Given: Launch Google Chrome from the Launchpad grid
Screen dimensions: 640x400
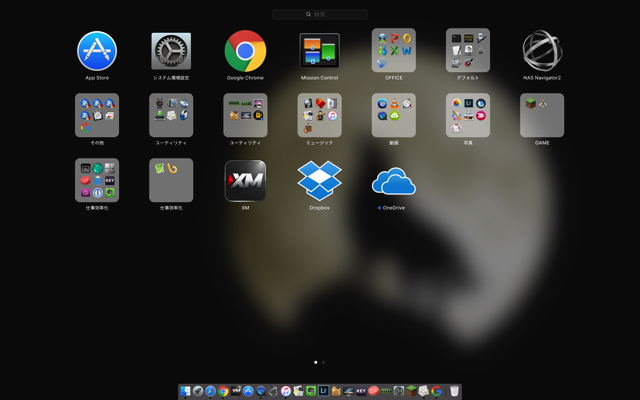Looking at the screenshot, I should coord(245,51).
